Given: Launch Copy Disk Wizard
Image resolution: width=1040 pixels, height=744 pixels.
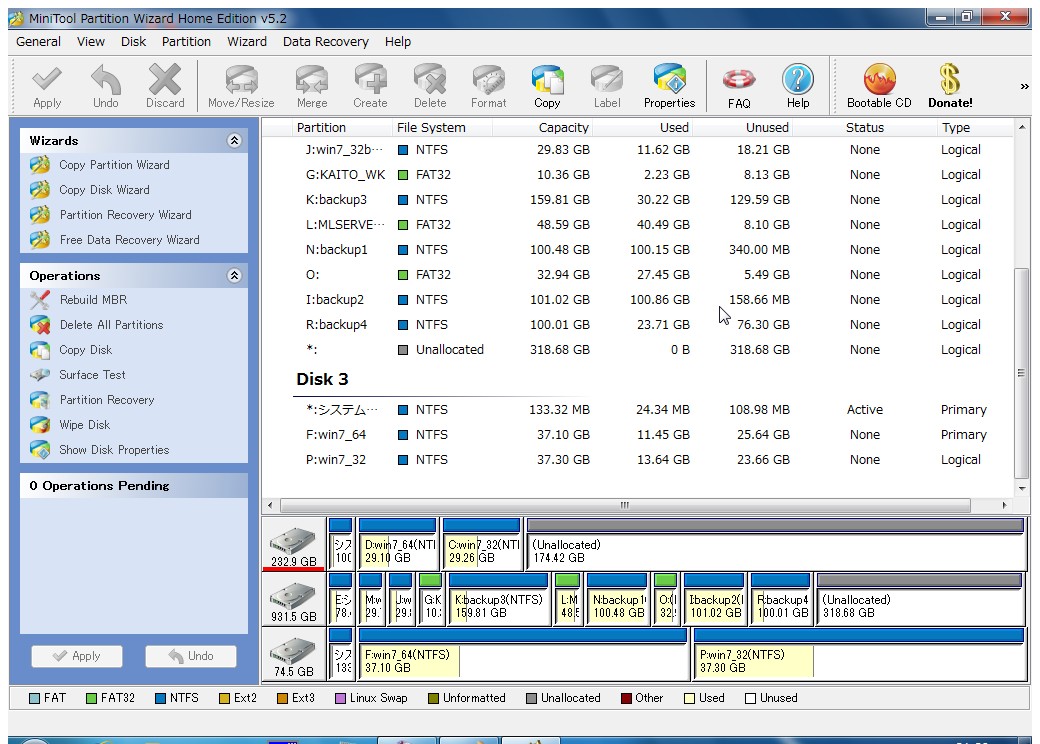Looking at the screenshot, I should (104, 190).
